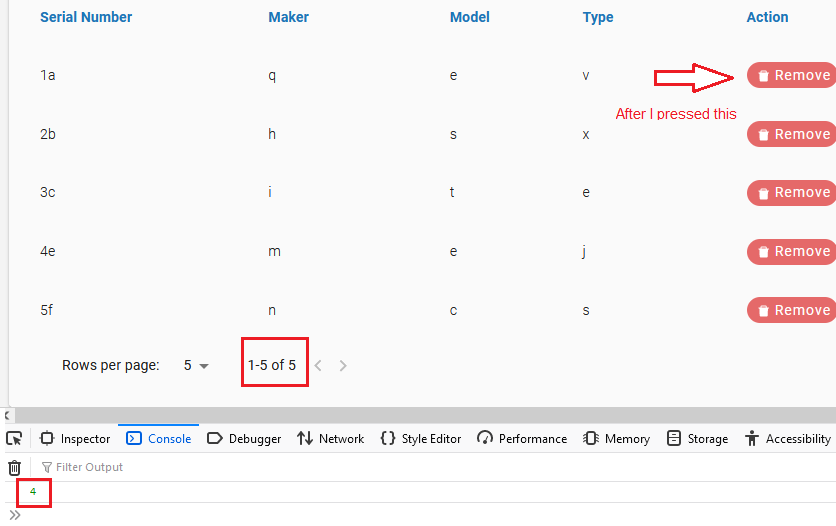Viewport: 836px width, 526px height.
Task: Click the Rows per page label
Action: 111,365
